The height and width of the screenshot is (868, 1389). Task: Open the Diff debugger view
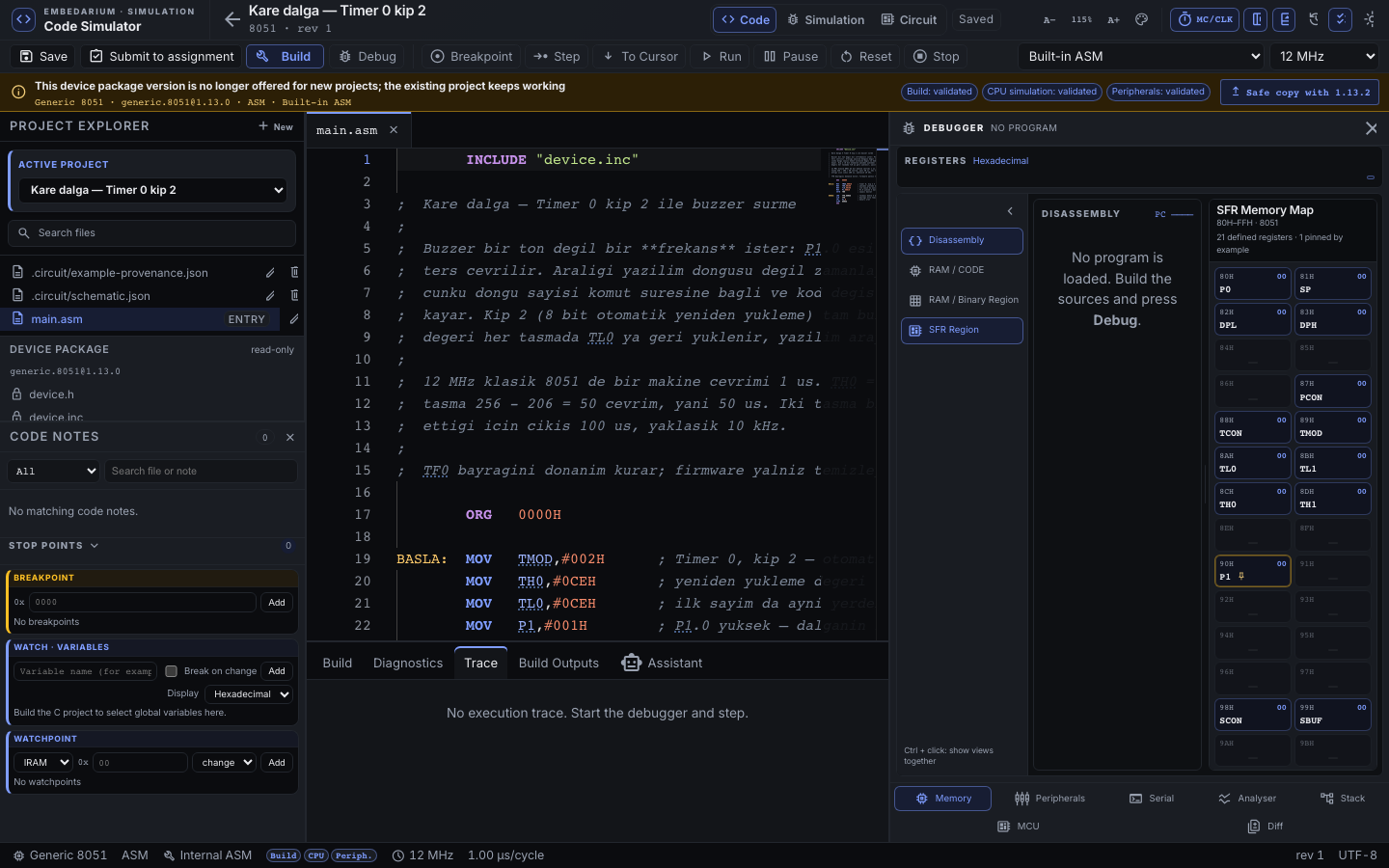click(1266, 827)
